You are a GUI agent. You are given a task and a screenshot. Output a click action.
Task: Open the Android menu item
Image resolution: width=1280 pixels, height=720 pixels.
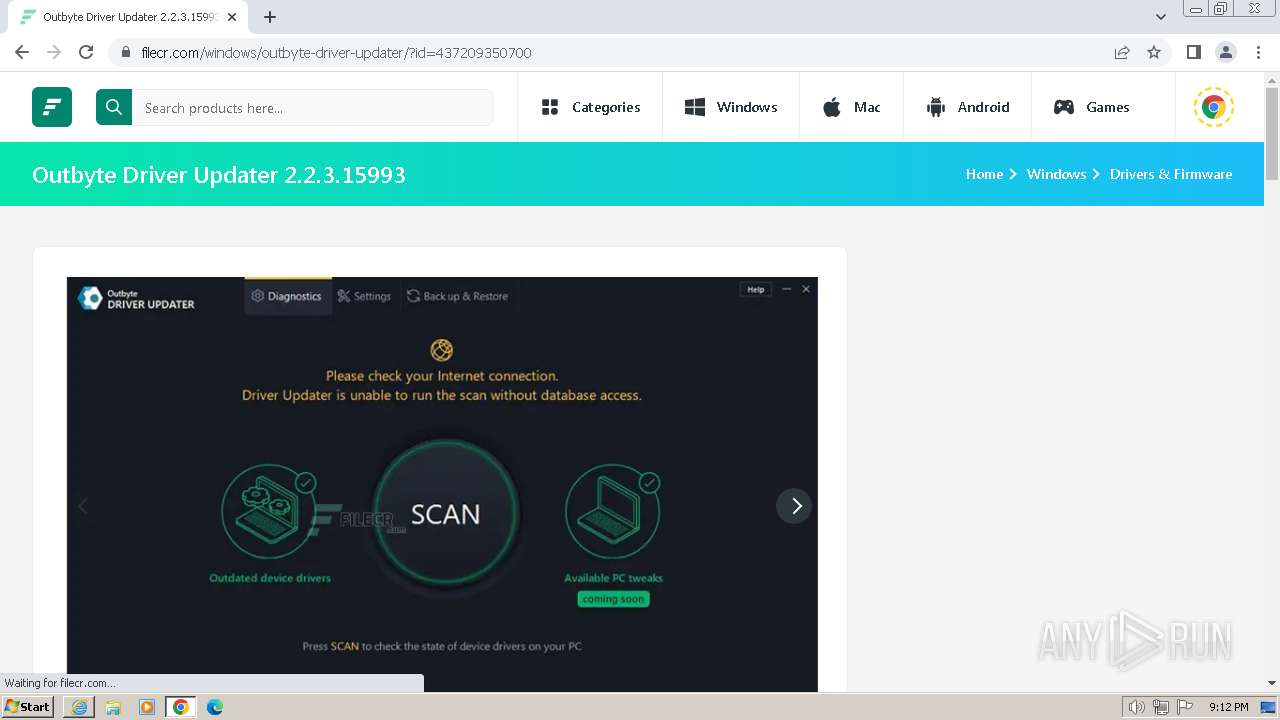coord(968,107)
